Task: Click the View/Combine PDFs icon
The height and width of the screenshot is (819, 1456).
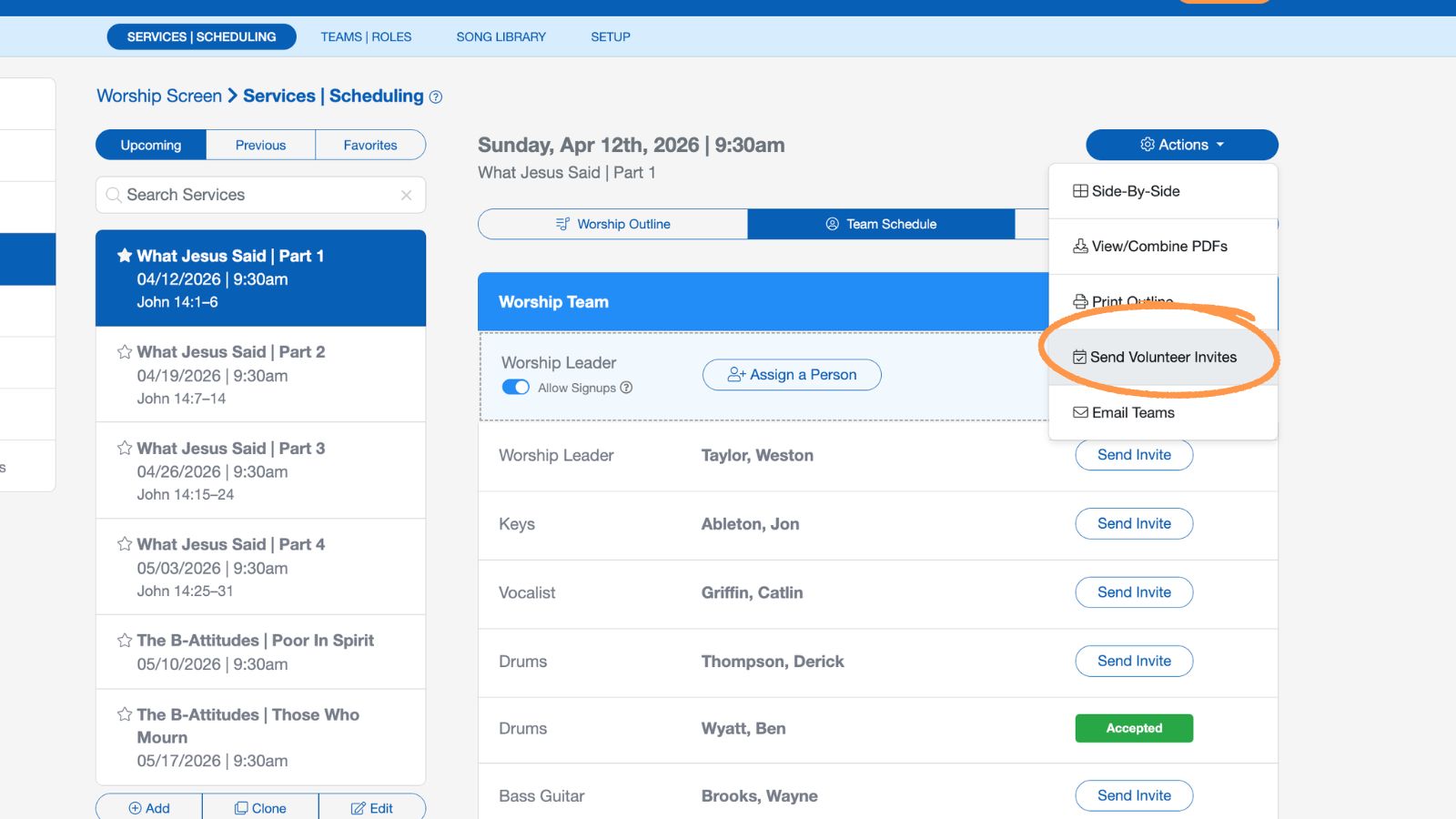Action: coord(1079,246)
